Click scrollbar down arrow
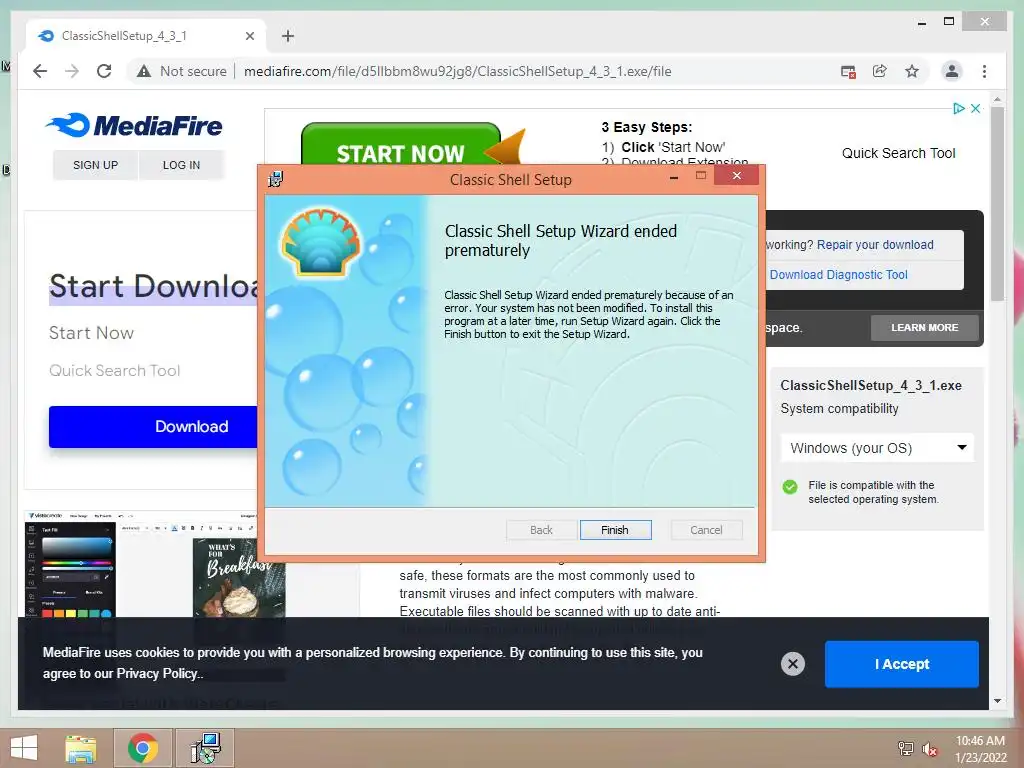The width and height of the screenshot is (1024, 768). click(x=997, y=701)
